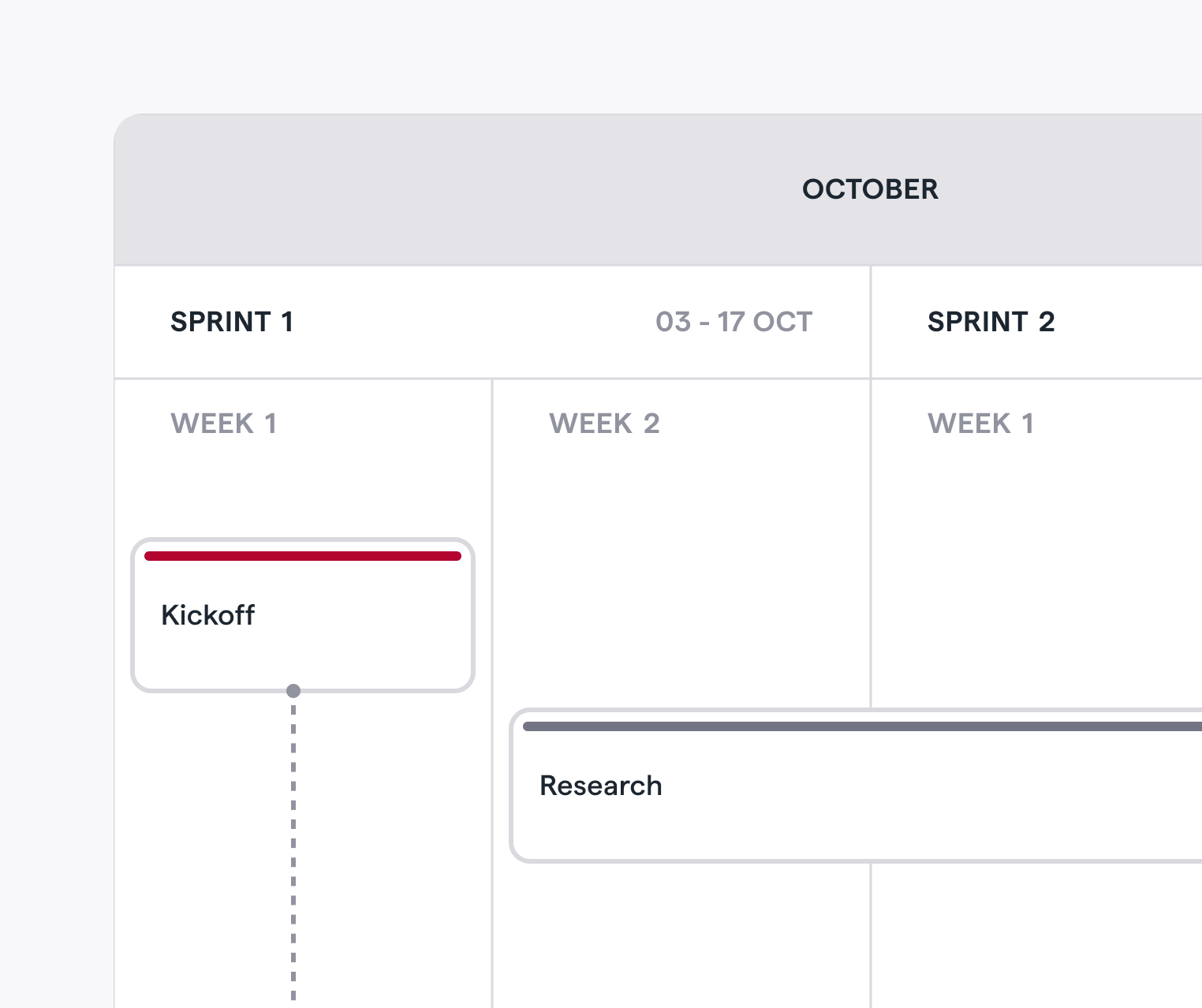The image size is (1202, 1008).
Task: Click the 03 - 17 OCT date range
Action: point(734,322)
